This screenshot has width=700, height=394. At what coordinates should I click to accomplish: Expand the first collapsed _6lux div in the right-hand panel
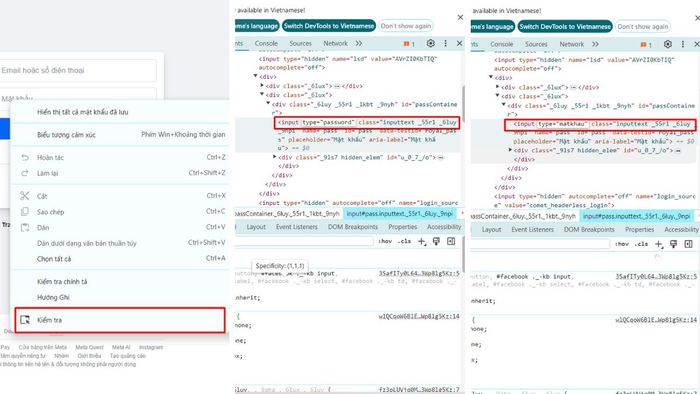pyautogui.click(x=497, y=87)
